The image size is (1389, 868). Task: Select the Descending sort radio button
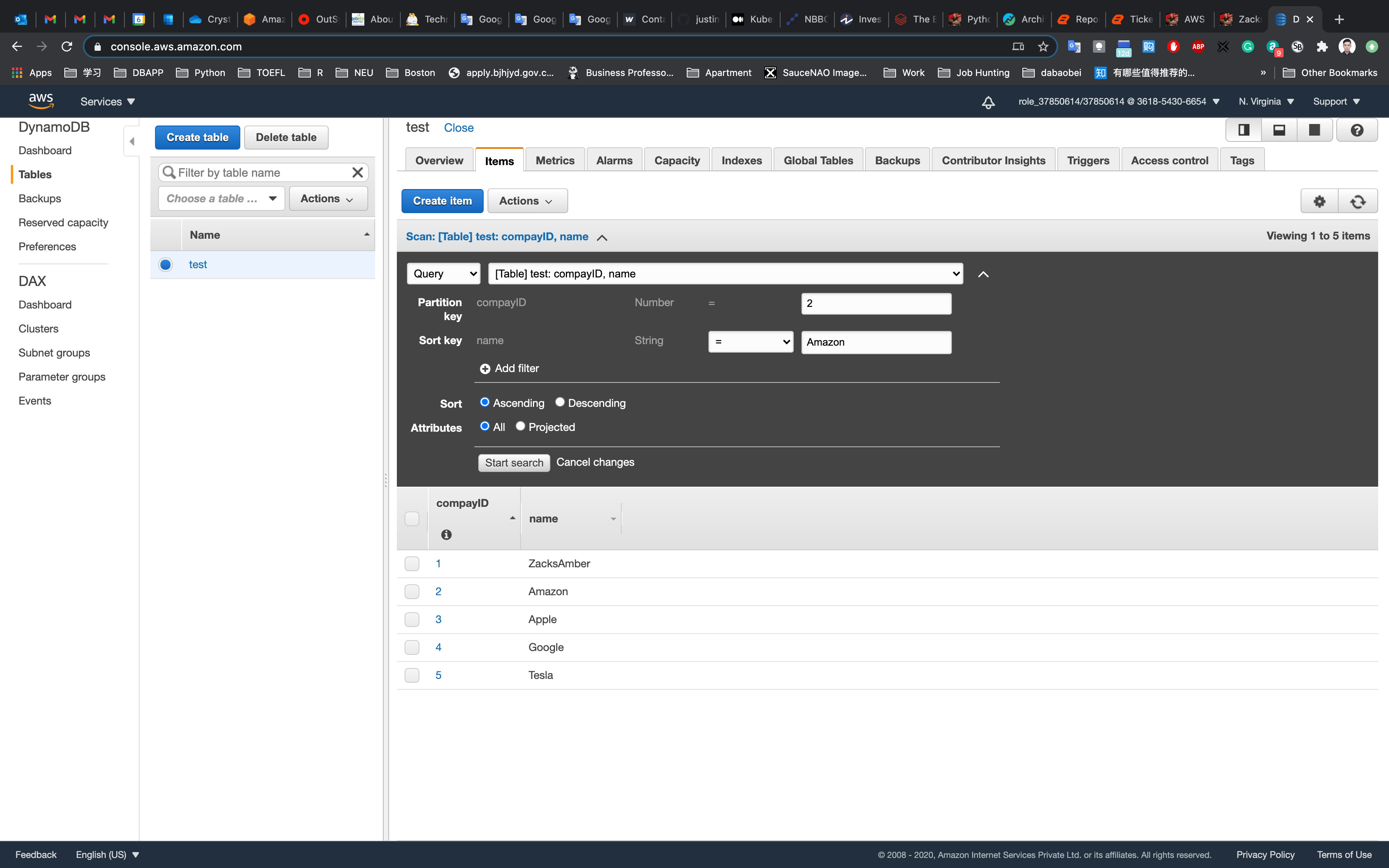click(x=560, y=403)
